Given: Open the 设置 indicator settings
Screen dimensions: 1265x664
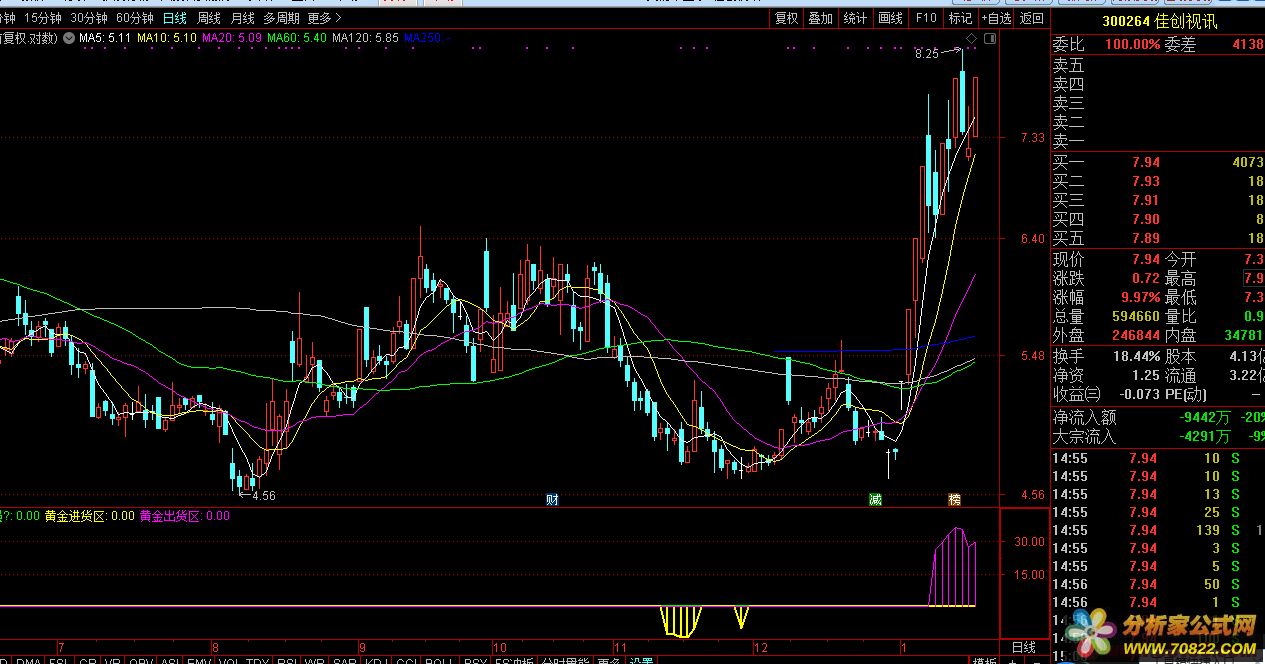Looking at the screenshot, I should (641, 661).
